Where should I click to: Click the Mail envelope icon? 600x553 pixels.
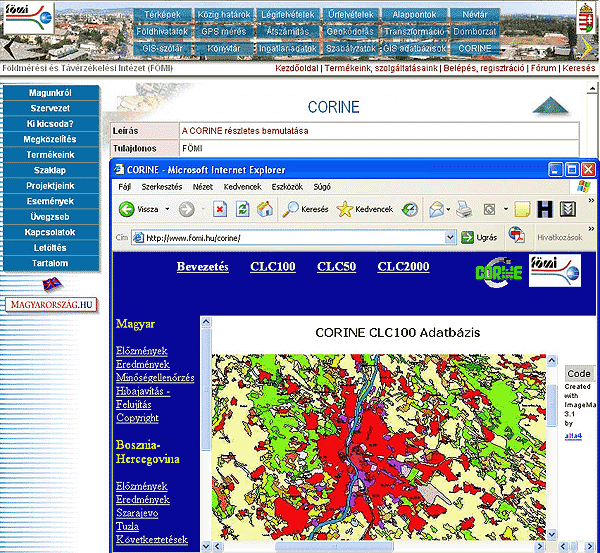point(437,210)
